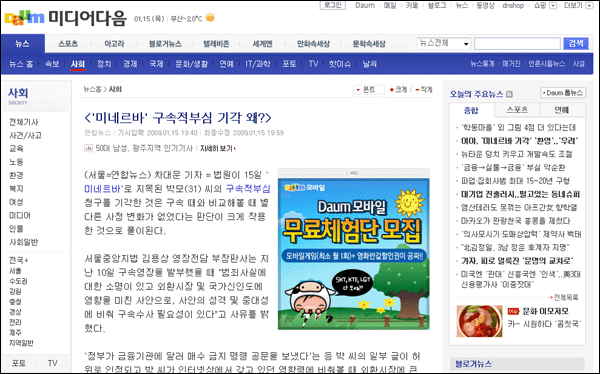Open 사건/사고 in left sidebar
Image resolution: width=600 pixels, height=374 pixels.
[25, 136]
